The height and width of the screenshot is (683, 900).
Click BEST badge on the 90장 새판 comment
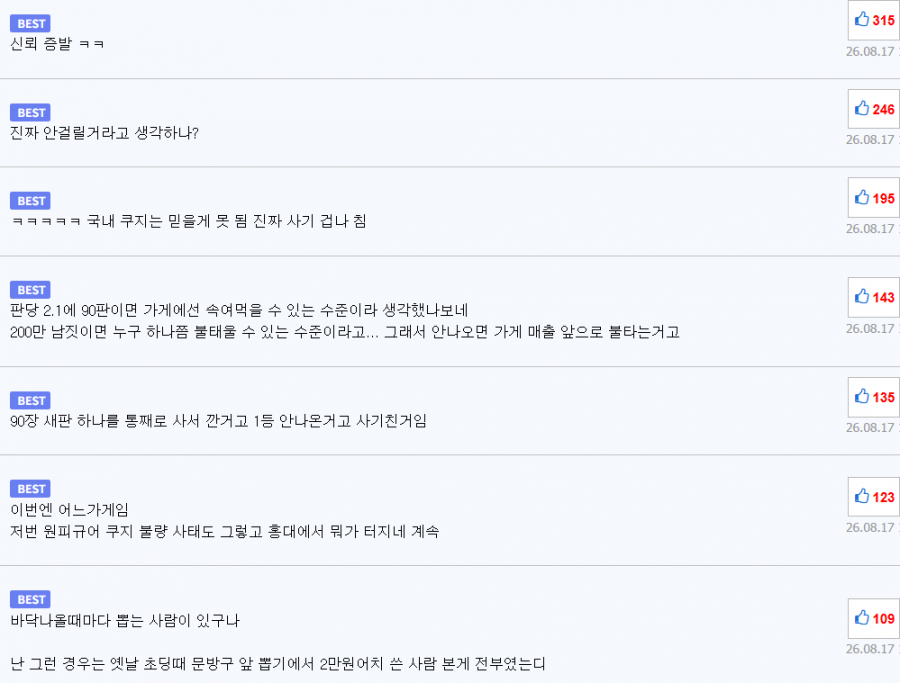click(x=30, y=401)
